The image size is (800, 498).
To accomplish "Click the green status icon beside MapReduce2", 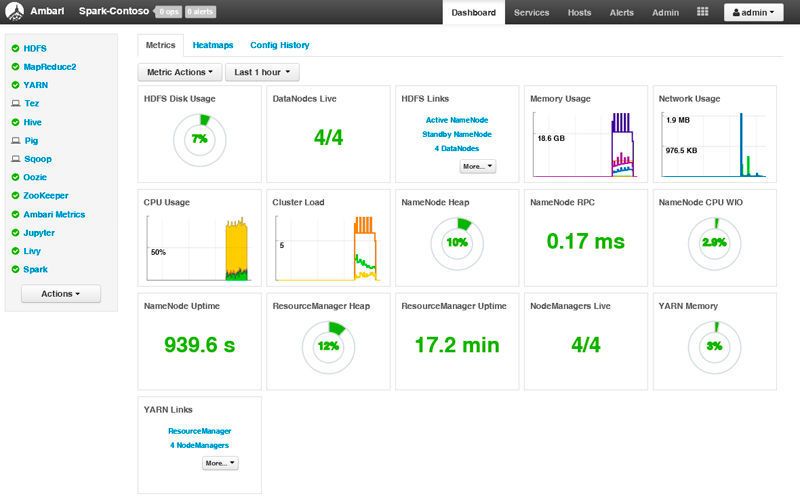I will [15, 66].
